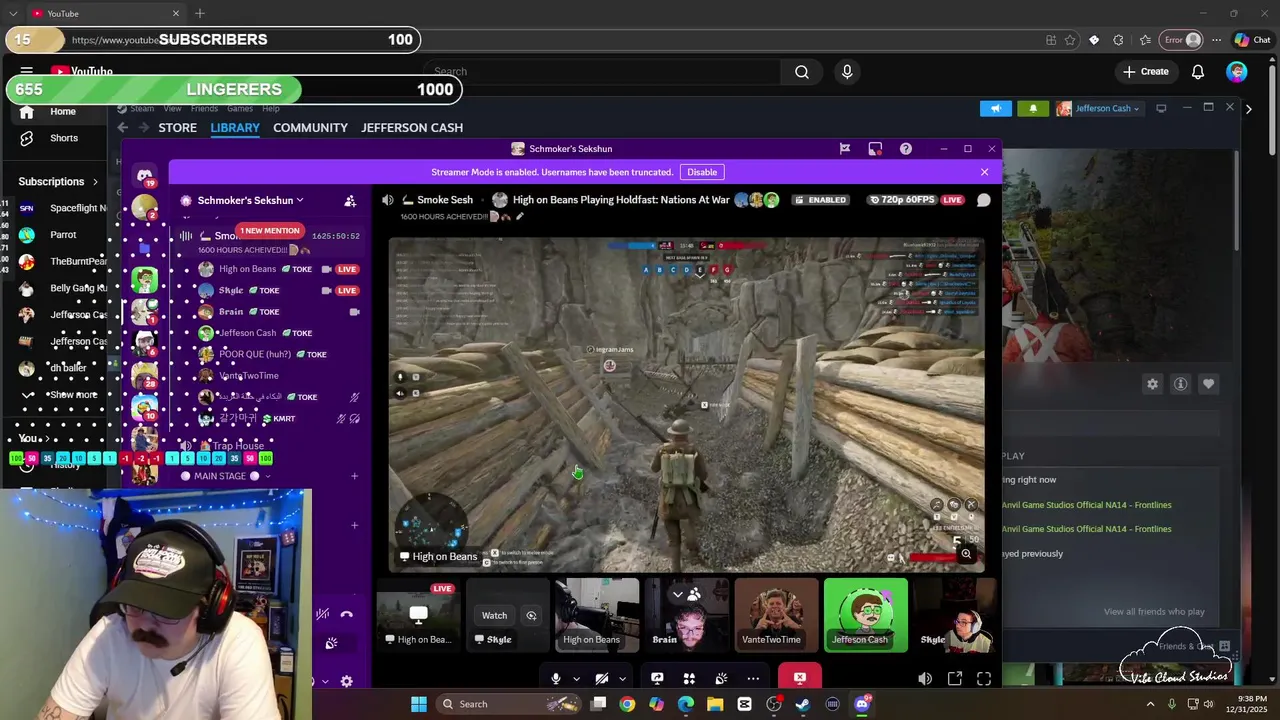Click Steam game settings gear icon
The width and height of the screenshot is (1280, 720).
point(1153,384)
